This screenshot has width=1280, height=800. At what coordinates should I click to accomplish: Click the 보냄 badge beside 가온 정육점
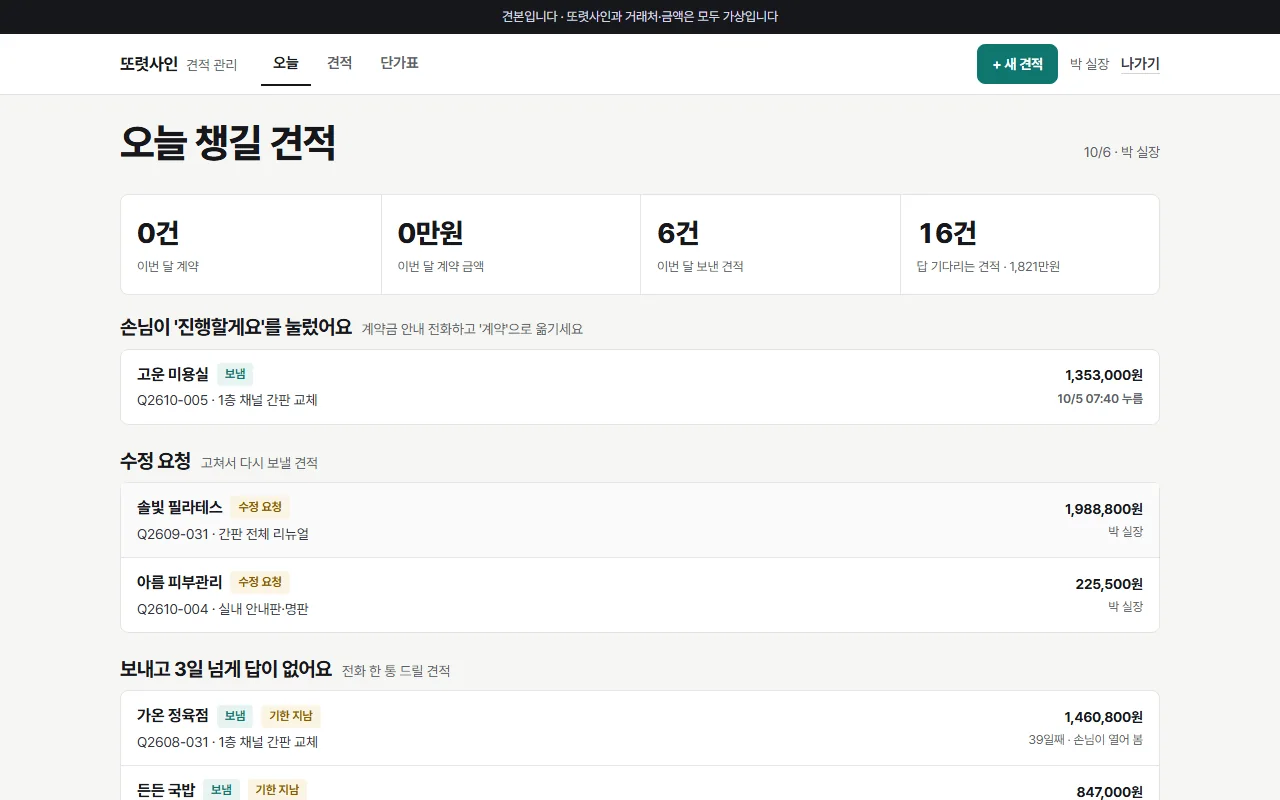click(235, 716)
